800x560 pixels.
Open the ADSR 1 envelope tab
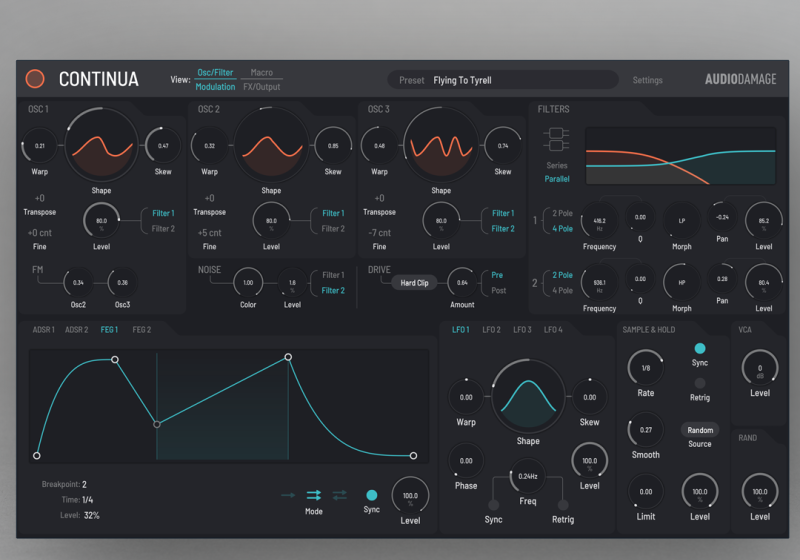[x=43, y=330]
